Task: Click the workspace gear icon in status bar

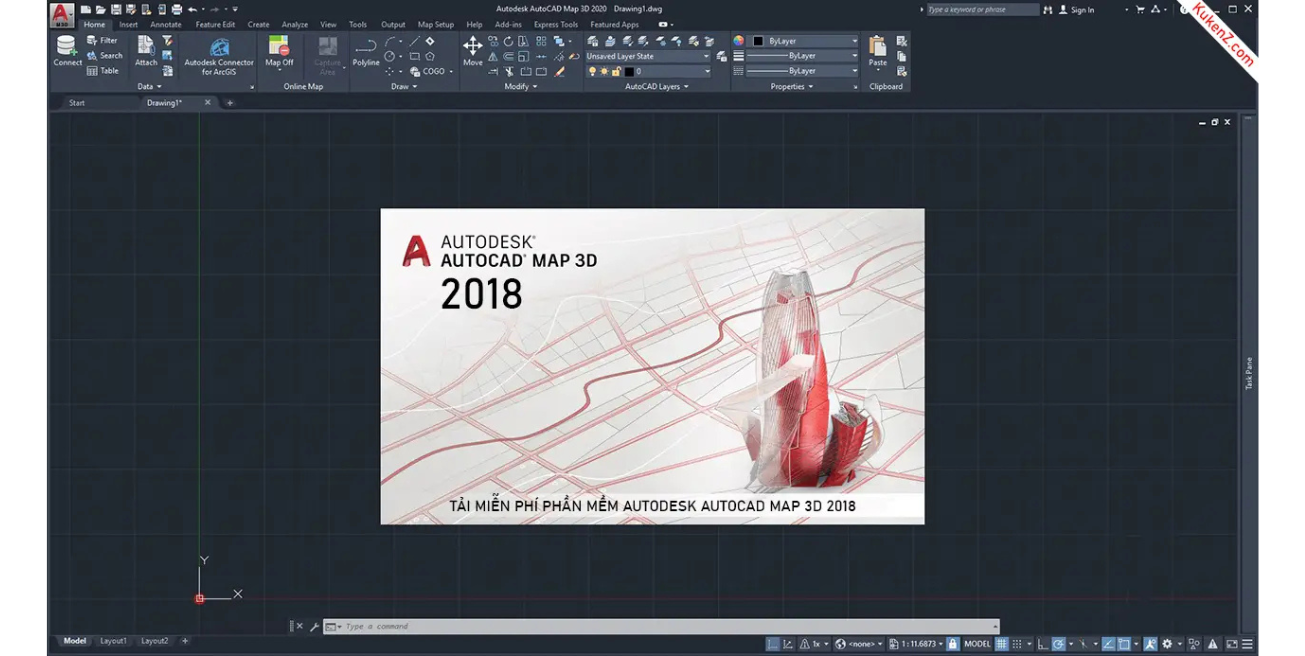Action: (1167, 644)
